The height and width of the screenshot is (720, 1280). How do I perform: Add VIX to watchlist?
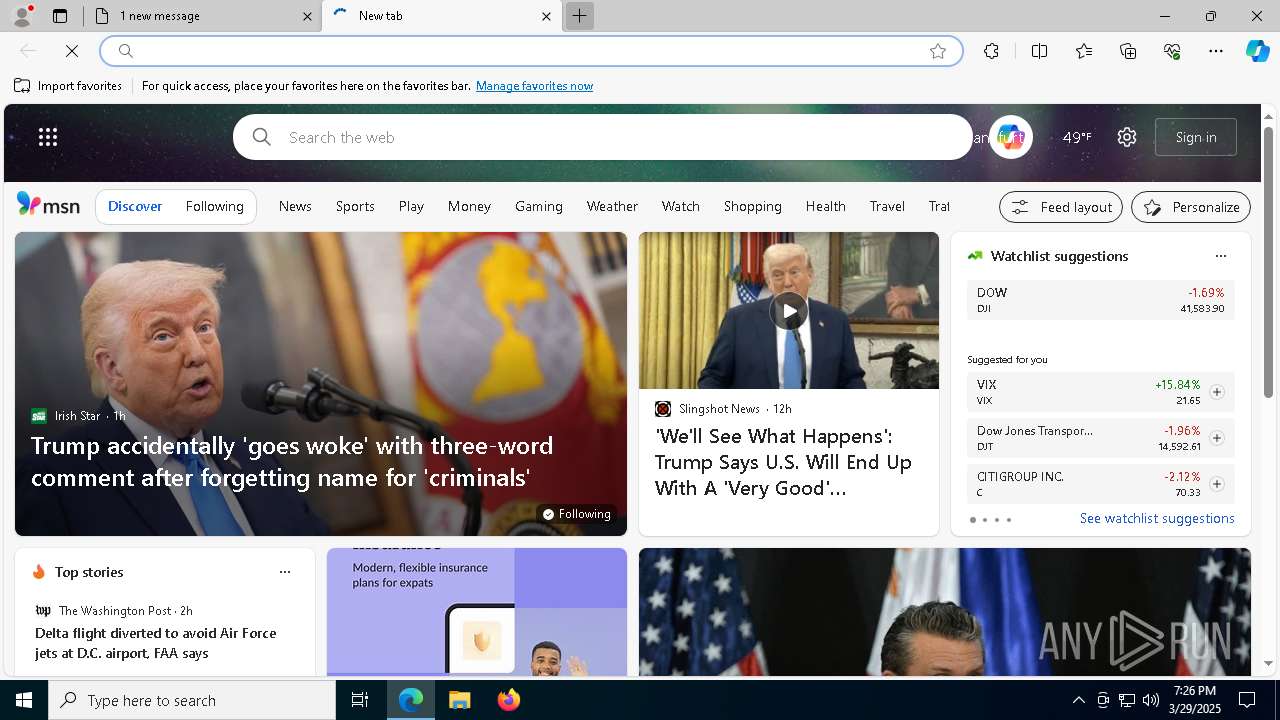pos(1216,392)
